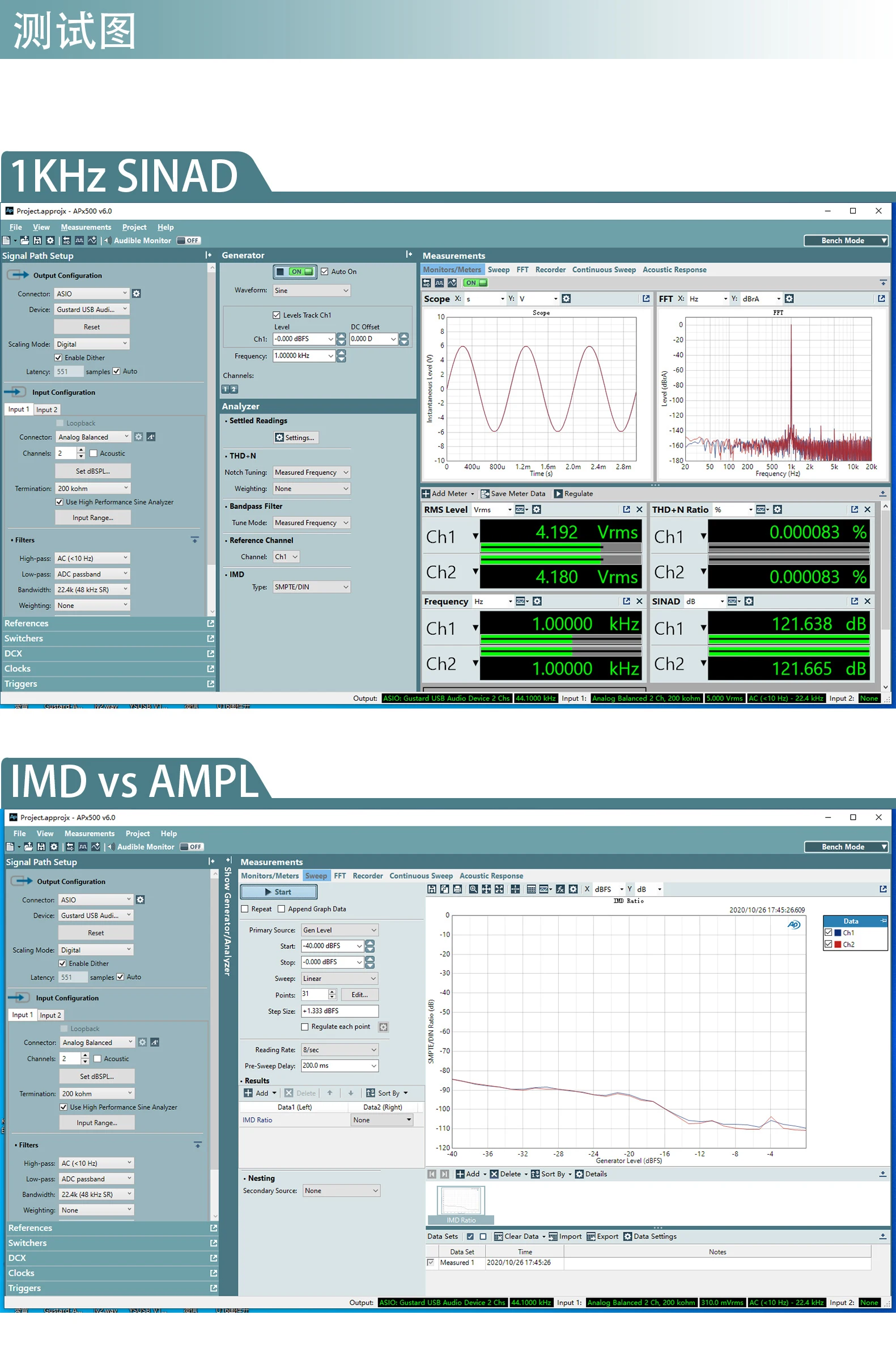Open Waveform Sine dropdown

click(x=312, y=291)
